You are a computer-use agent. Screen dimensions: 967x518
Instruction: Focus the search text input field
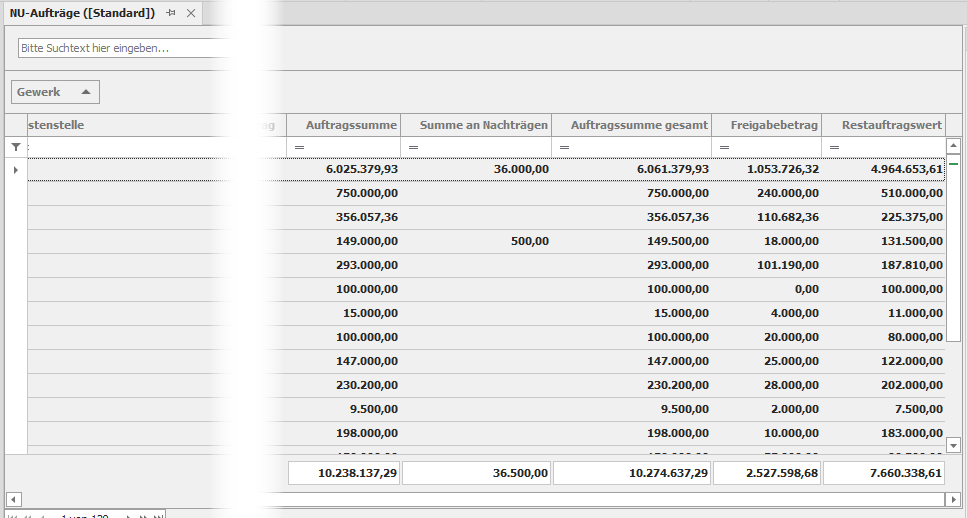coord(125,48)
